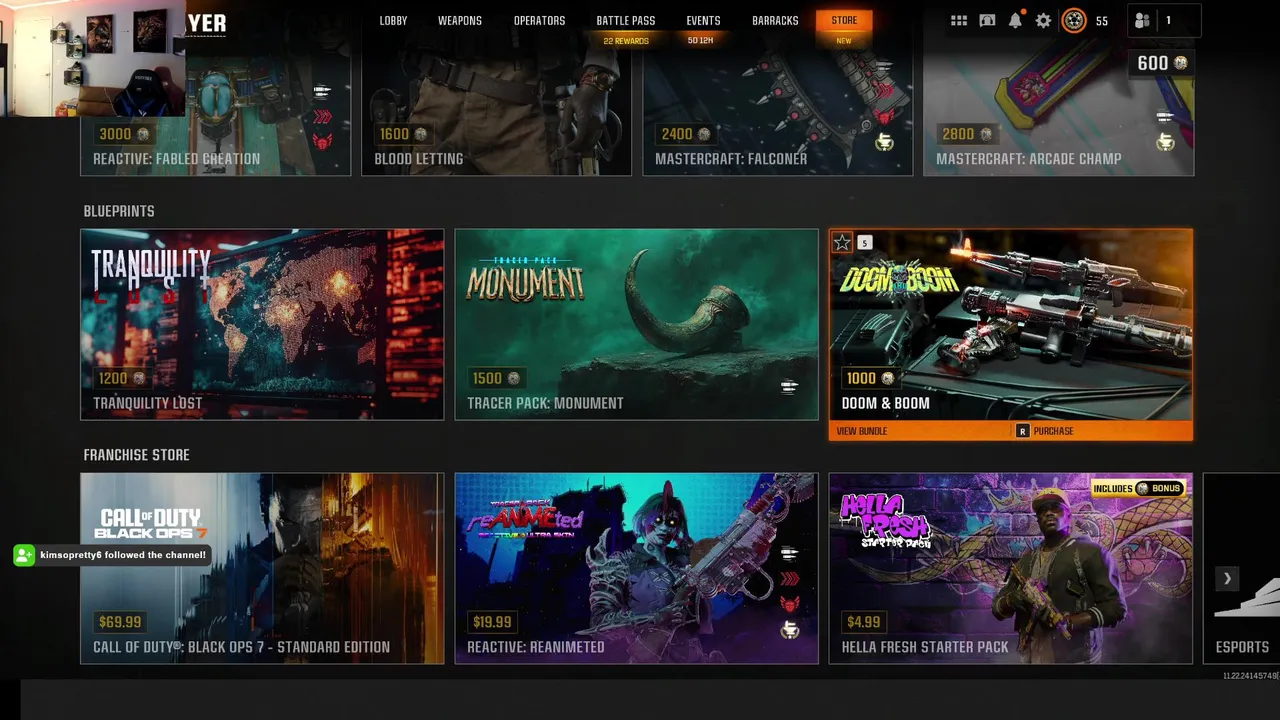The height and width of the screenshot is (720, 1280).
Task: Click the R key prompt beside Purchase
Action: point(1022,431)
